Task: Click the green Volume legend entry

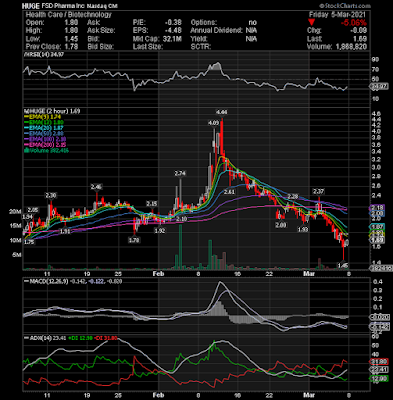Action: [47, 150]
